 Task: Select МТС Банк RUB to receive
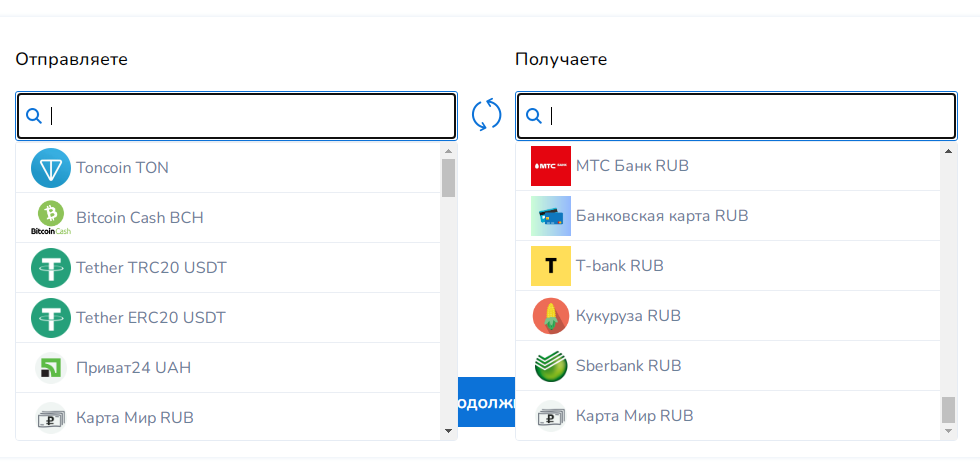pos(728,167)
